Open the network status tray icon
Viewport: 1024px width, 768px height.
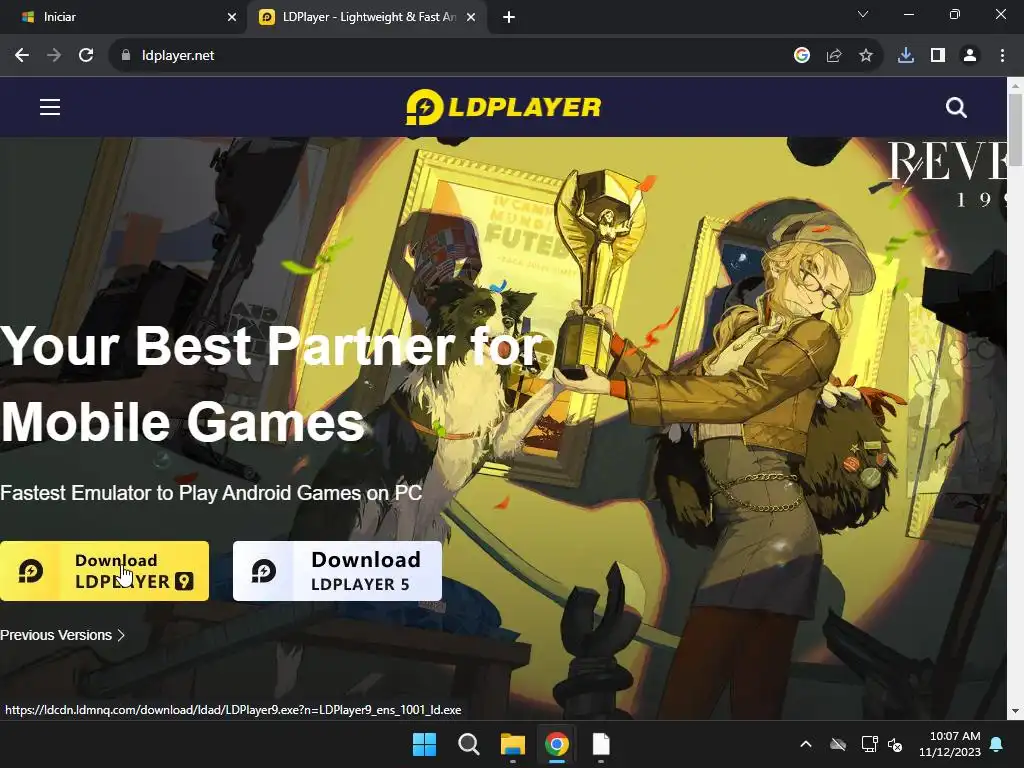(x=869, y=744)
